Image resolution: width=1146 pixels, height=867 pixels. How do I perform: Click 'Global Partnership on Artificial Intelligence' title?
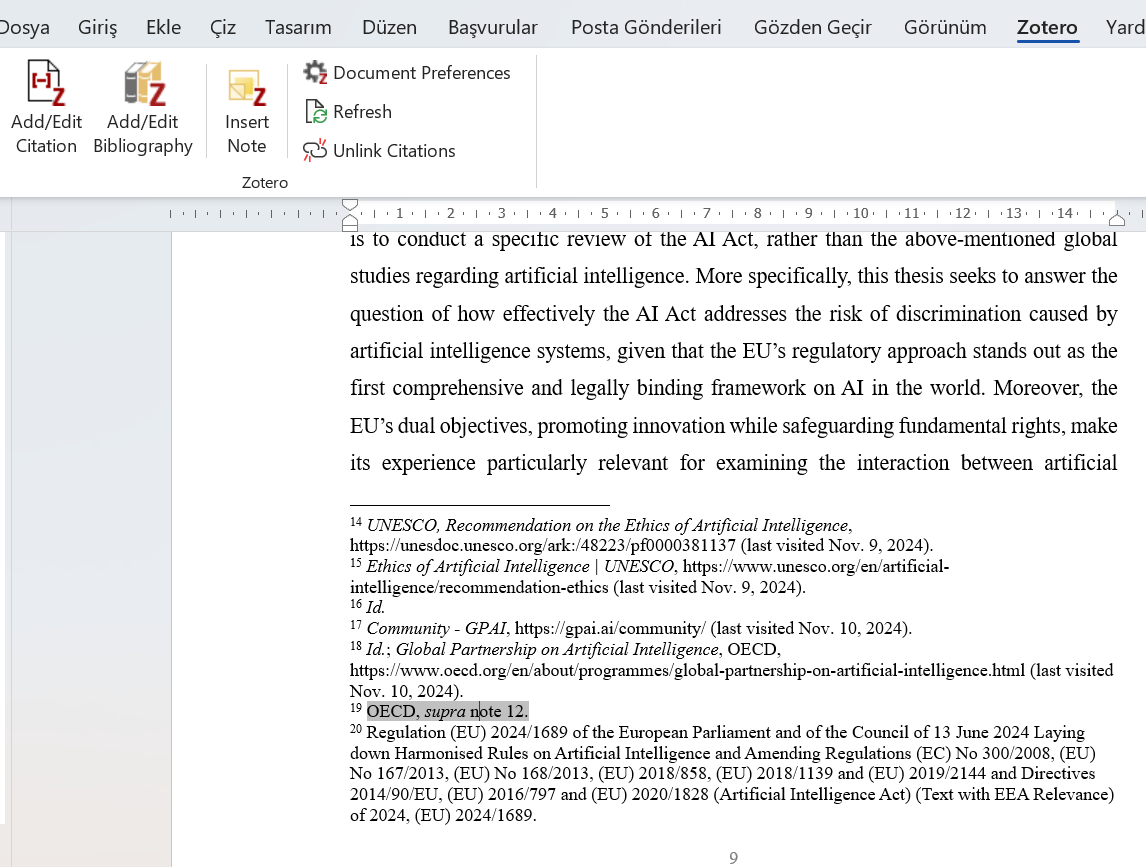click(558, 650)
